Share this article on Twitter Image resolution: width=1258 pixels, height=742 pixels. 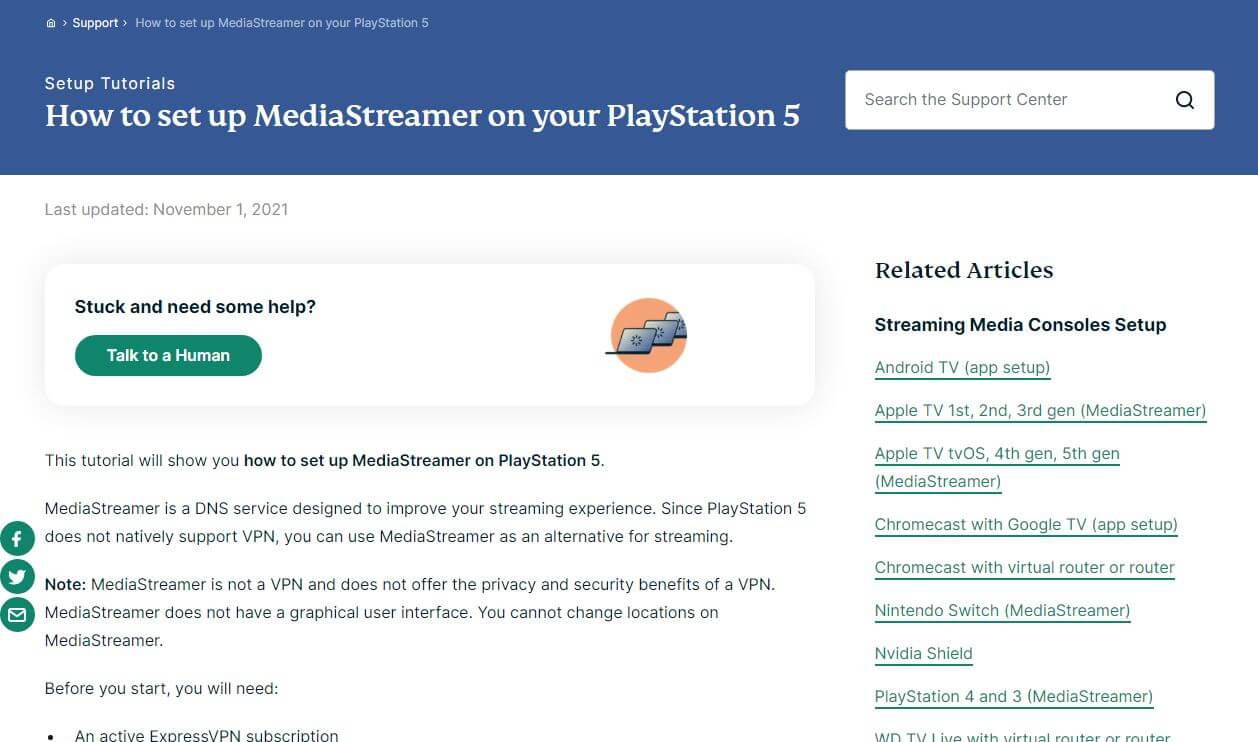[x=17, y=577]
